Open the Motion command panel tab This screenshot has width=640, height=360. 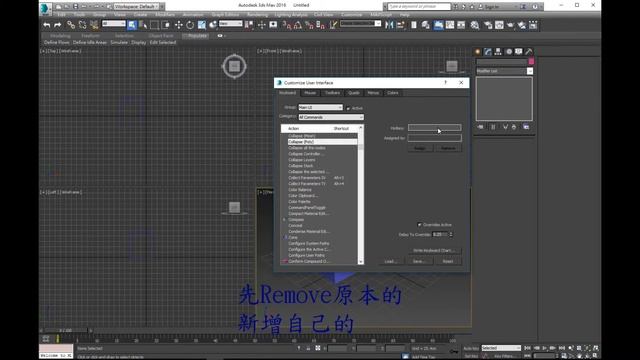click(x=509, y=51)
